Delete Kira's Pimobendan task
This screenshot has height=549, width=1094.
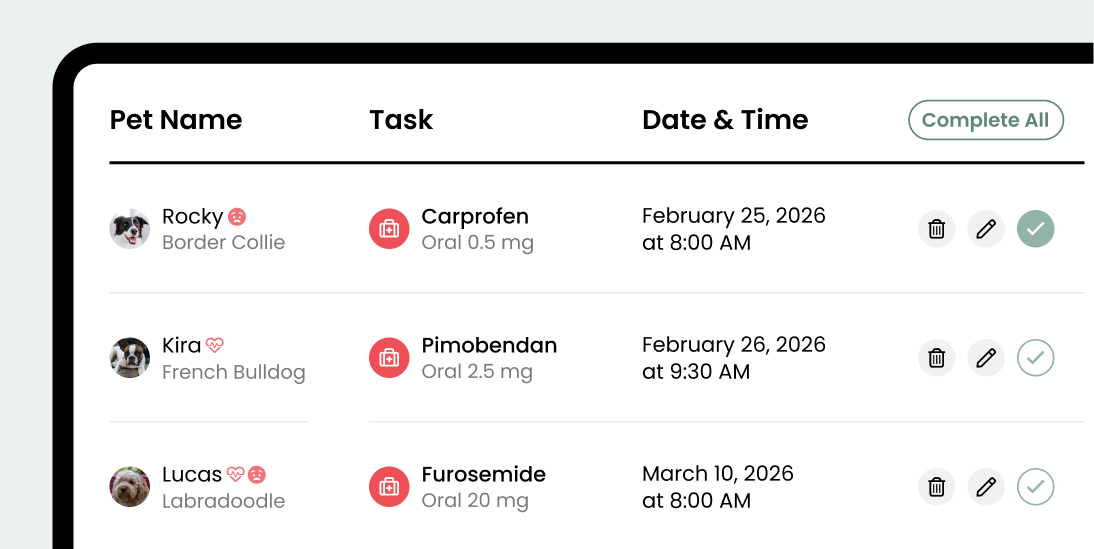tap(936, 358)
